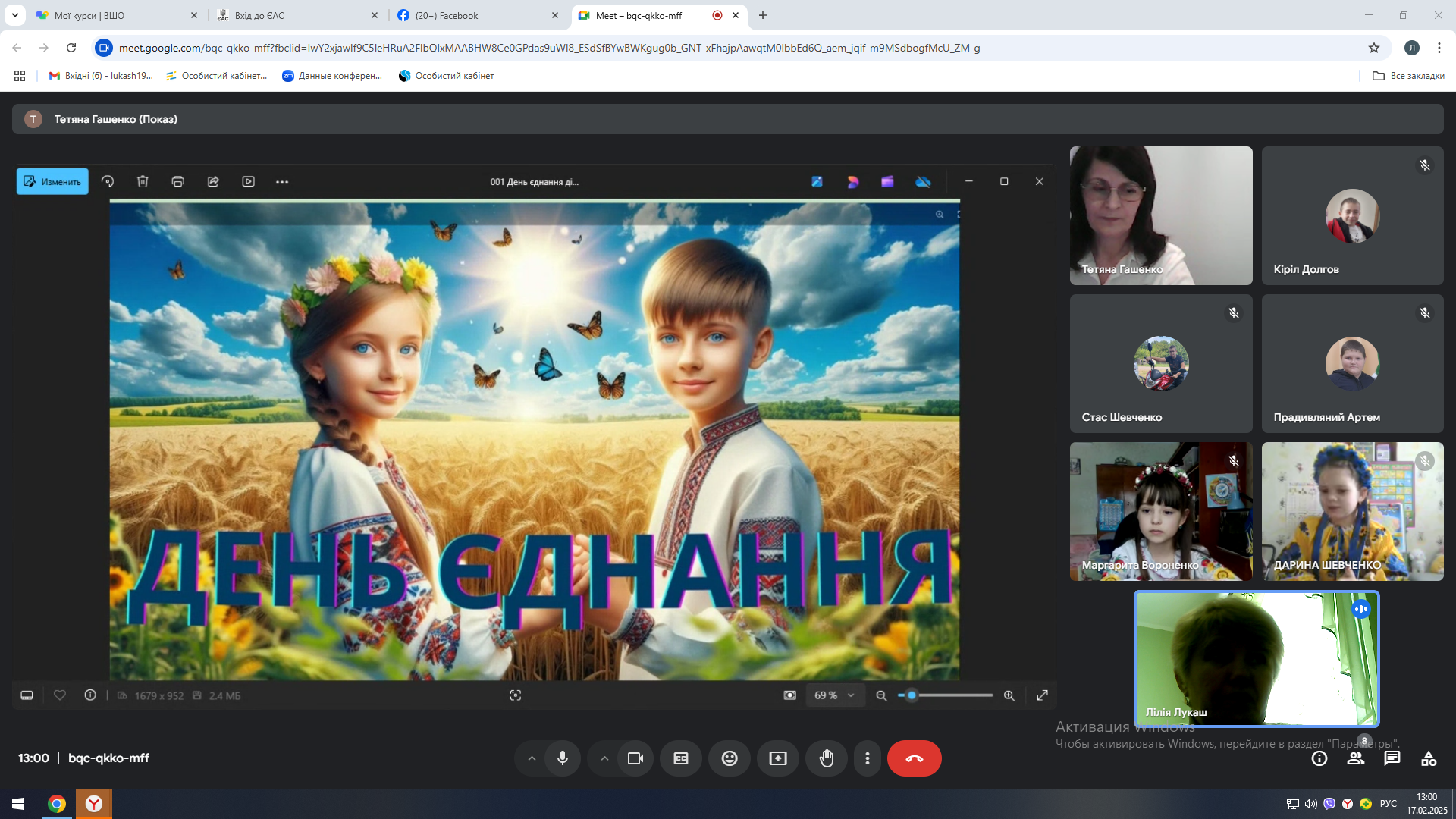Open the activities panel icon
Screen dimensions: 1456x819
tap(1428, 758)
